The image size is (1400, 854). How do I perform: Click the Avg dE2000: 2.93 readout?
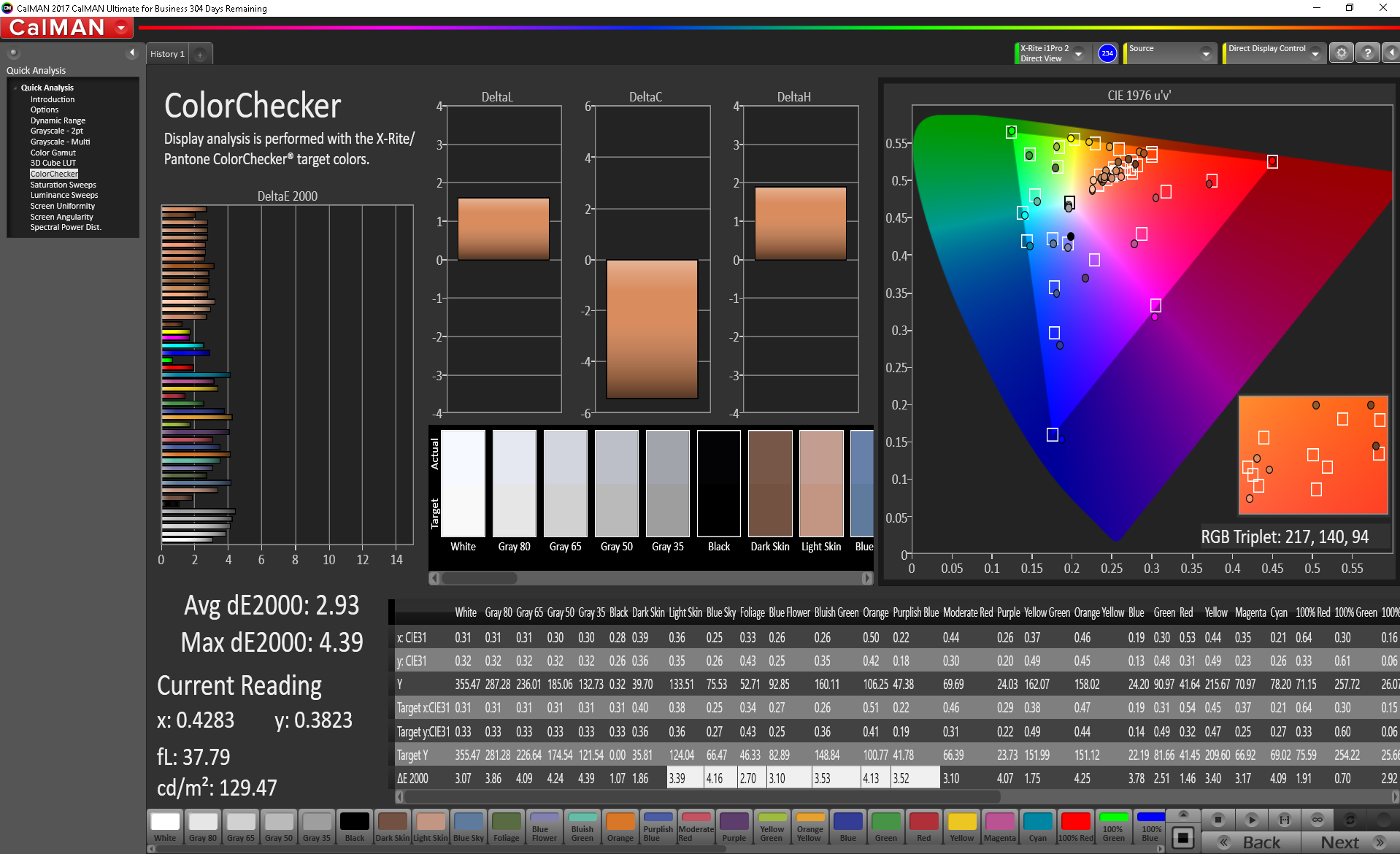click(272, 605)
